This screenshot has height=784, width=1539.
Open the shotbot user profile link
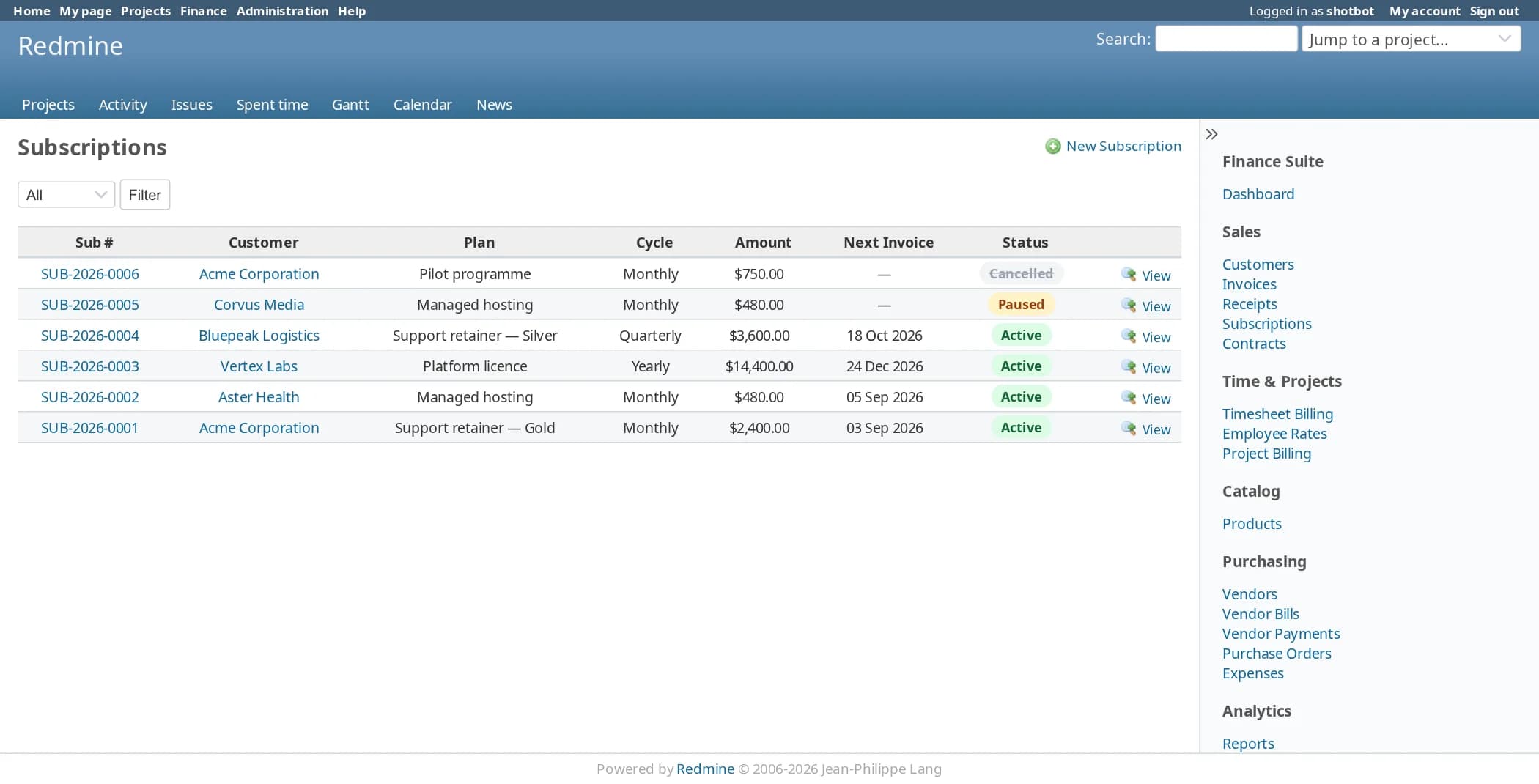click(x=1350, y=11)
